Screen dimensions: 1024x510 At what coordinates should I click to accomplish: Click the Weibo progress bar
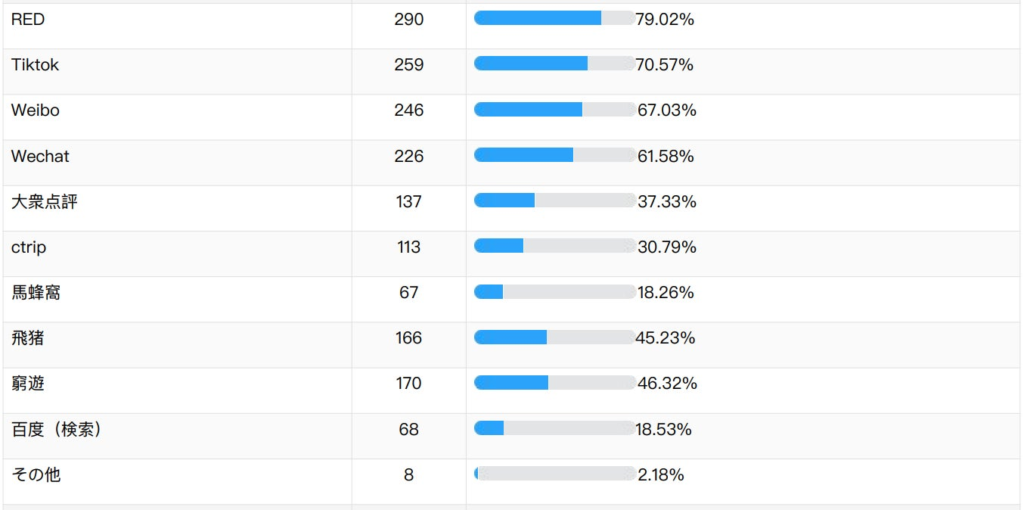coord(554,110)
